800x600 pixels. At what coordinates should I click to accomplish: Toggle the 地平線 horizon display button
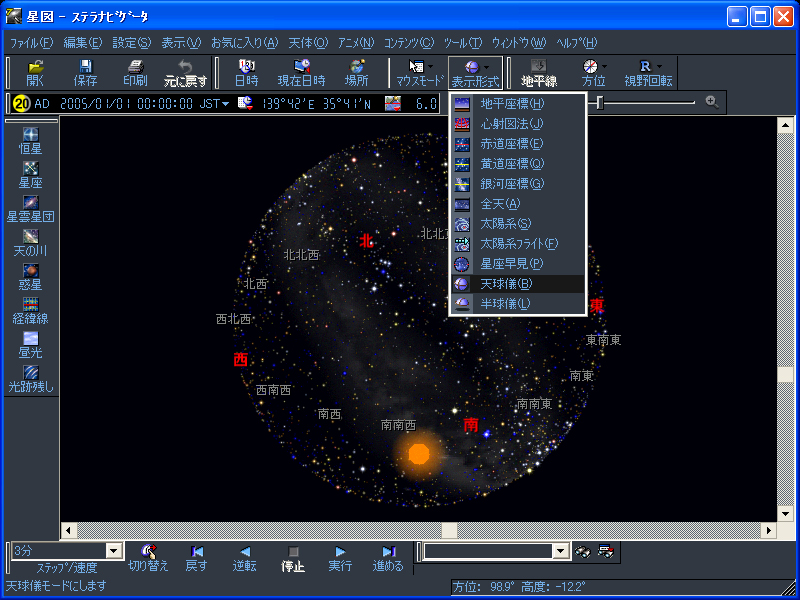point(539,72)
